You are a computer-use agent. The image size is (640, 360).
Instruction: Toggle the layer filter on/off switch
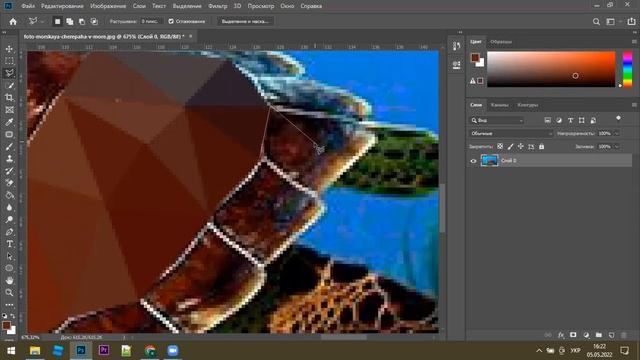click(x=618, y=119)
